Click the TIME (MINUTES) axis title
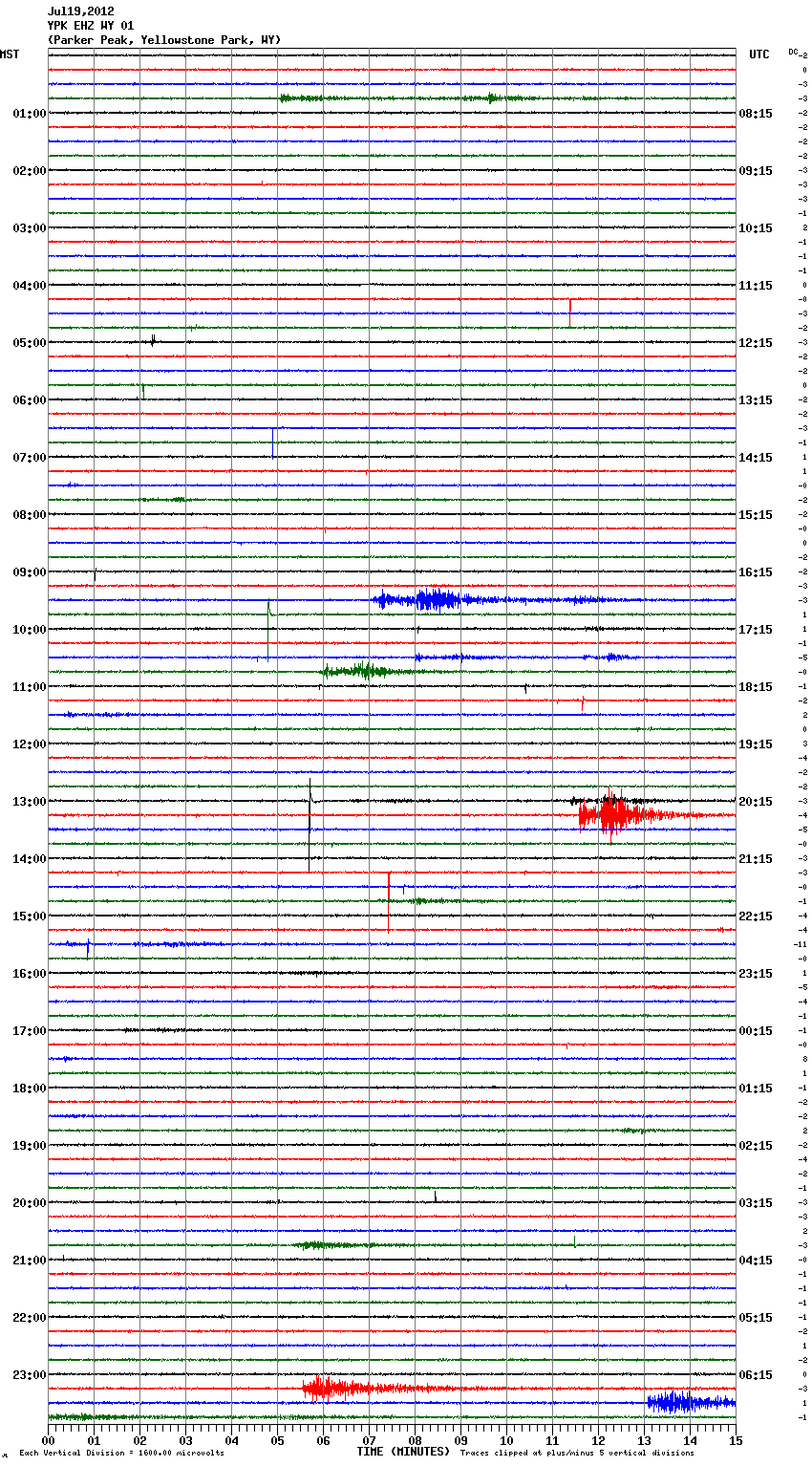 click(403, 1452)
